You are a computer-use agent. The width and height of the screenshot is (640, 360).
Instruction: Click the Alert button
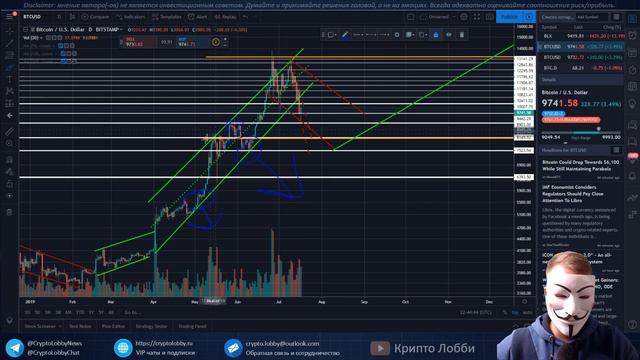pyautogui.click(x=198, y=17)
